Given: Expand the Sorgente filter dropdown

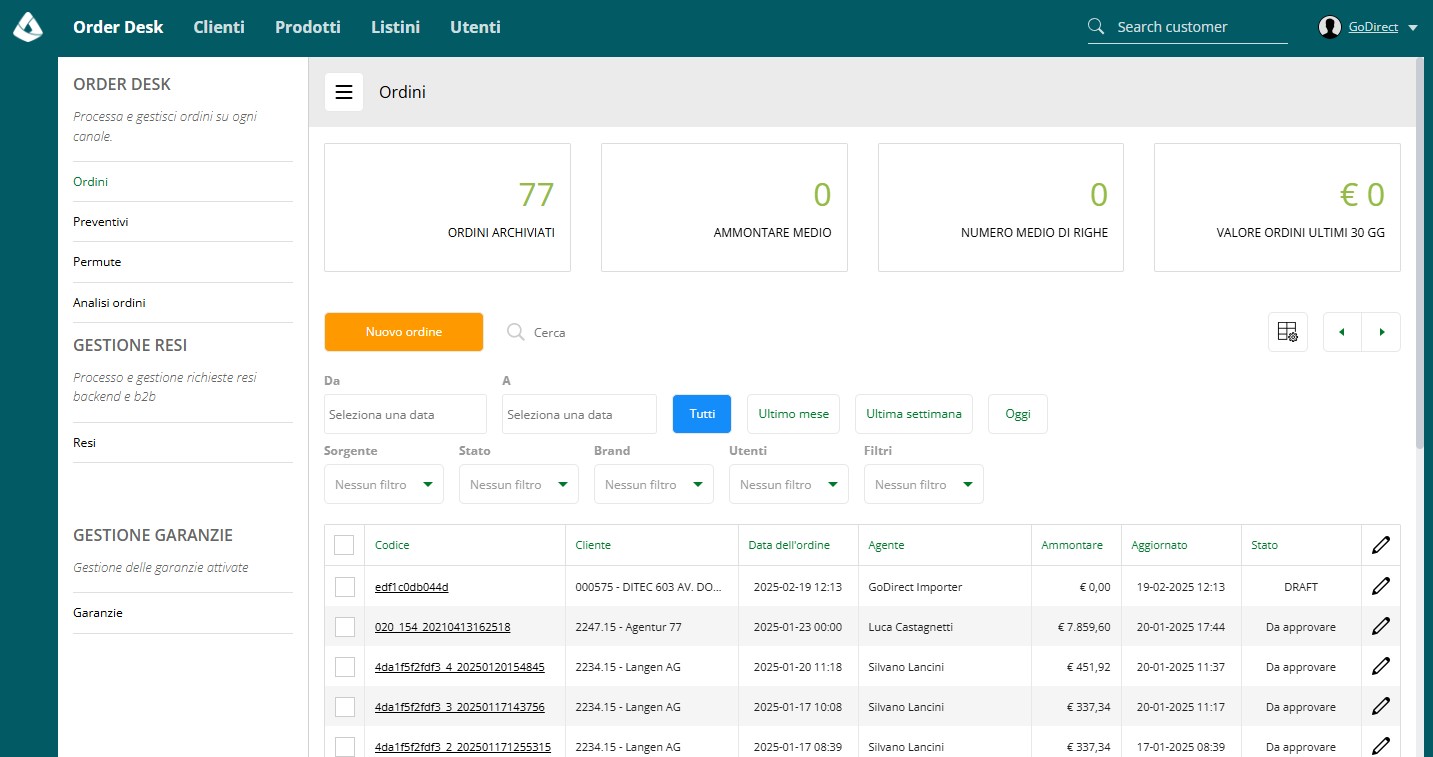Looking at the screenshot, I should (x=384, y=484).
